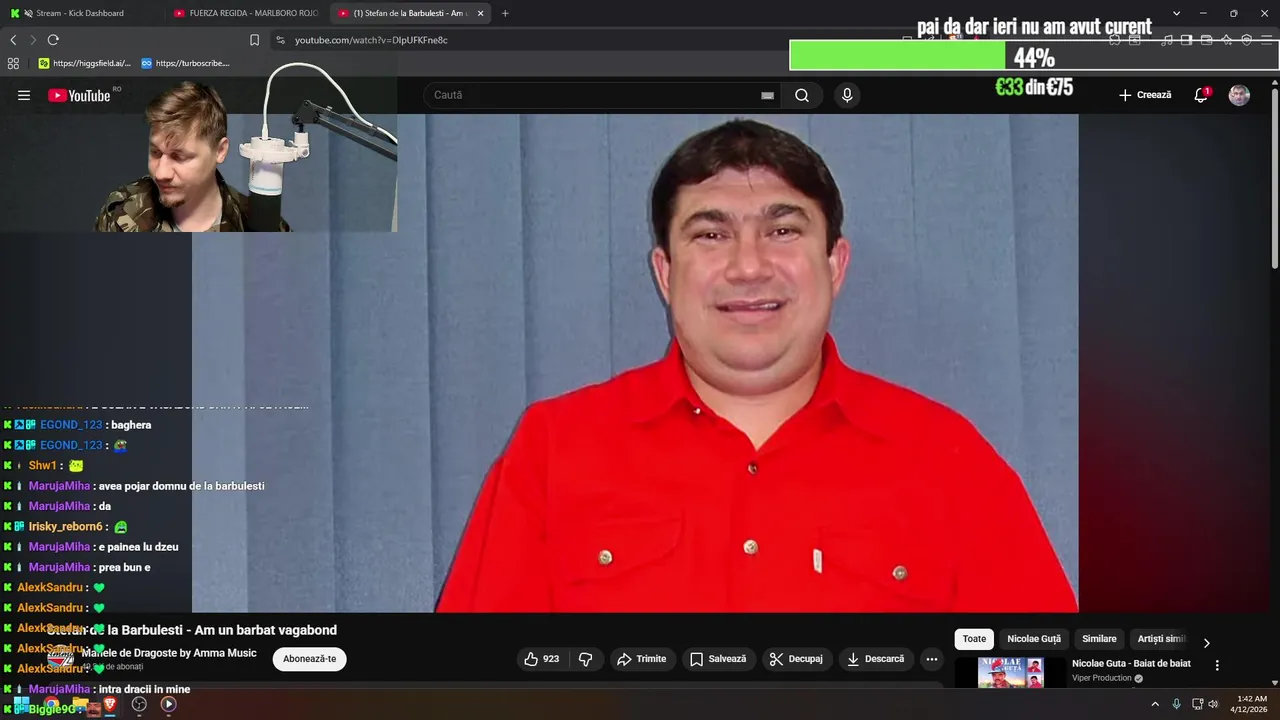
Task: Share the video with Trimite button
Action: [641, 659]
